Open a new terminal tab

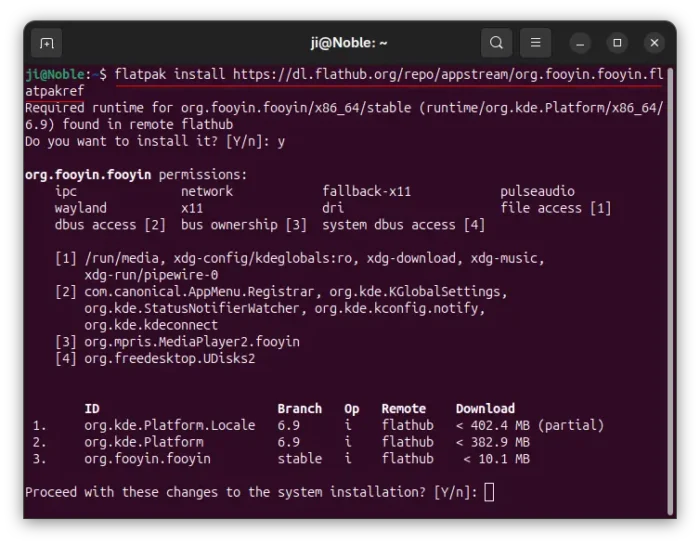(x=46, y=43)
